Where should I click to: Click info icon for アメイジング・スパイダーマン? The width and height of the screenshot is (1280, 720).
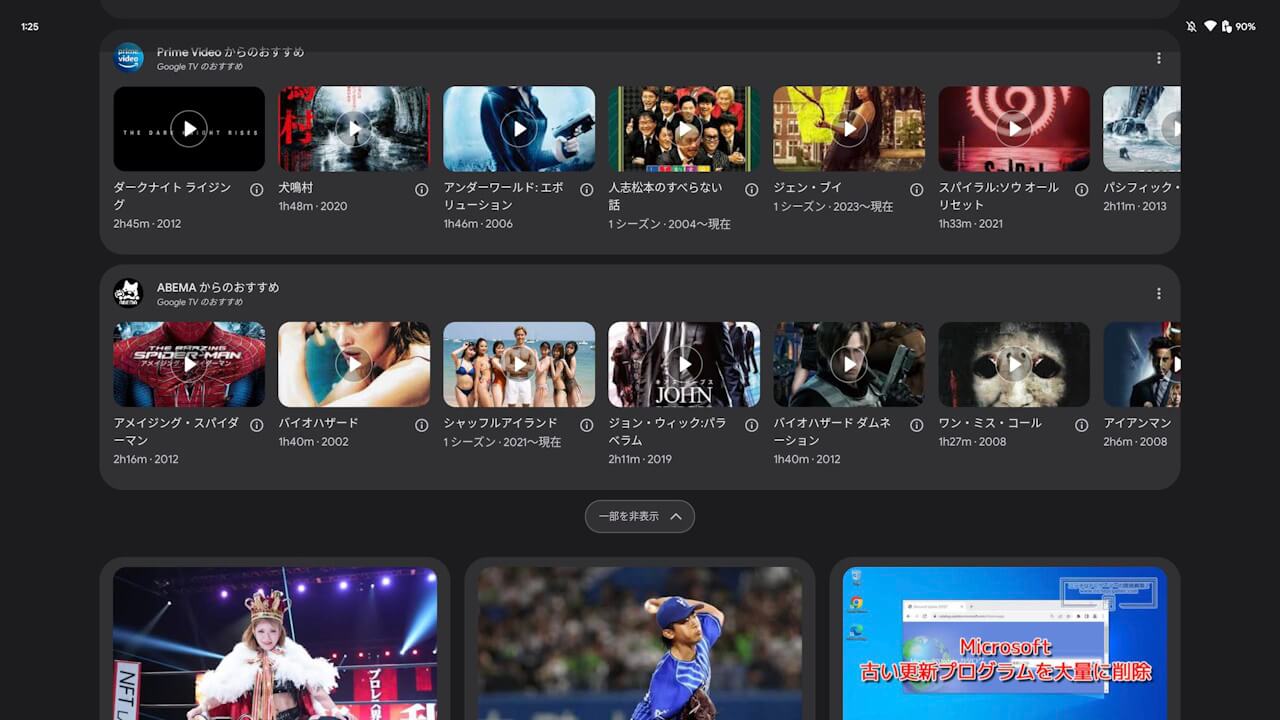(x=257, y=425)
